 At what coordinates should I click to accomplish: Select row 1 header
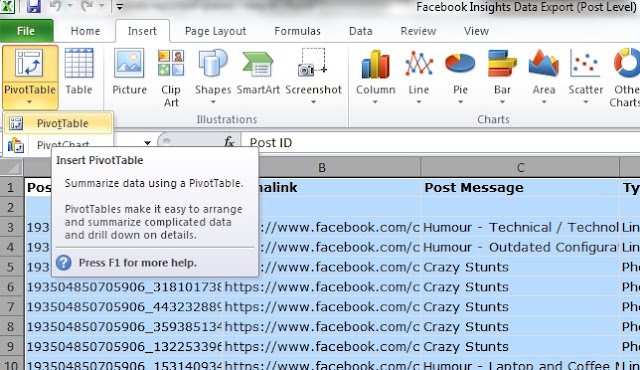[x=11, y=188]
